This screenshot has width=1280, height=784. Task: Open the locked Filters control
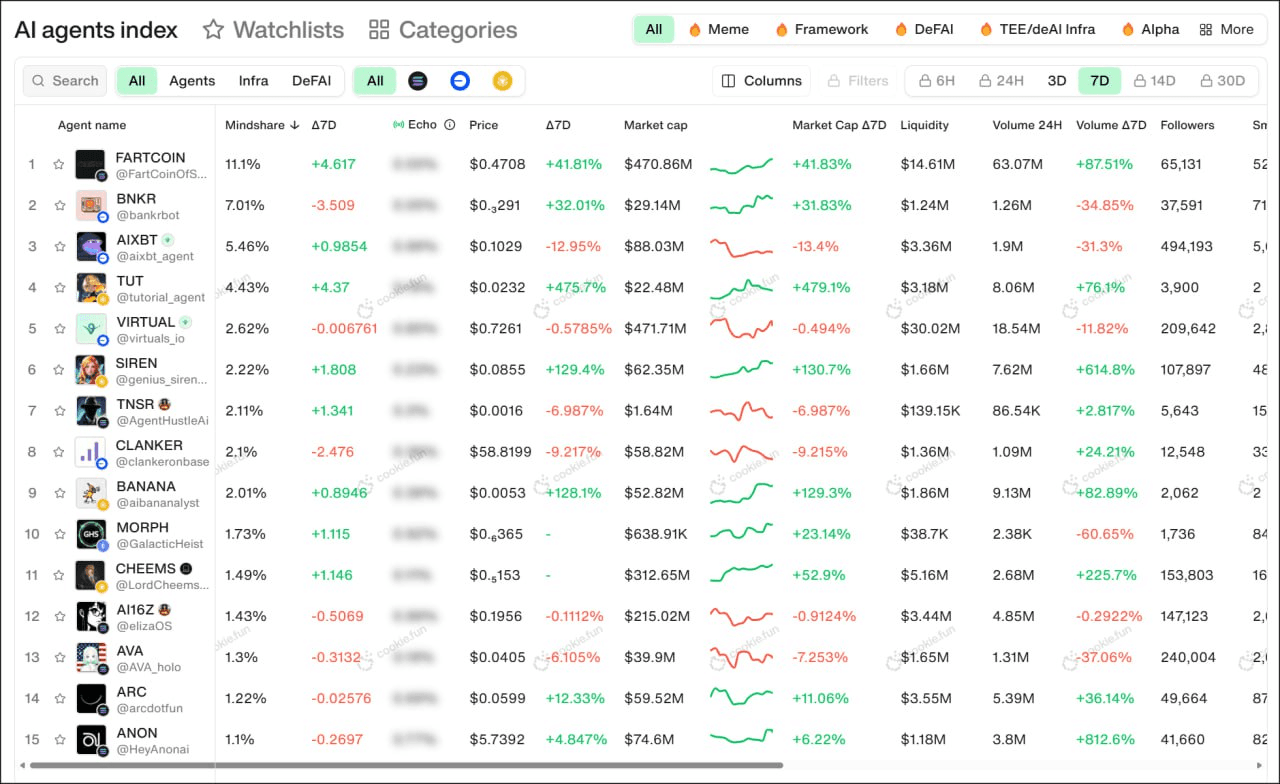(x=858, y=81)
